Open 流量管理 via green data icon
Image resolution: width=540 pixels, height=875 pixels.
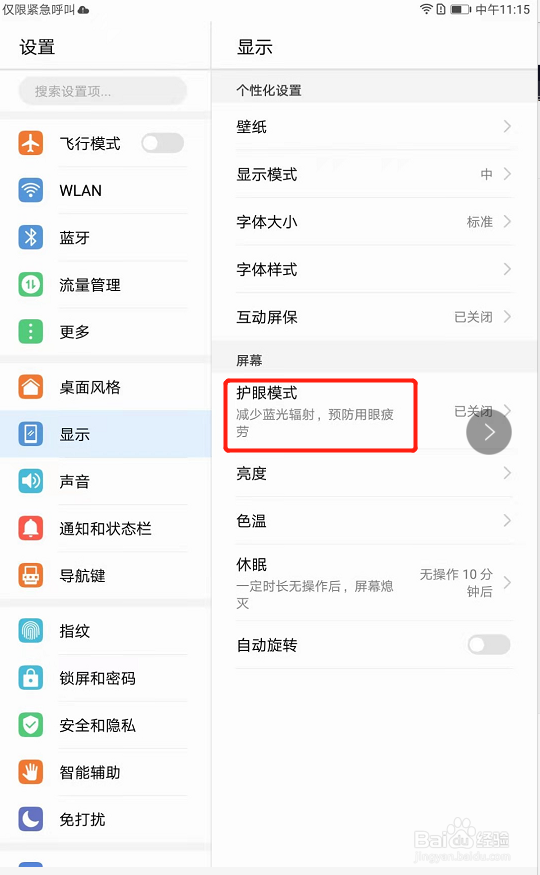(31, 285)
